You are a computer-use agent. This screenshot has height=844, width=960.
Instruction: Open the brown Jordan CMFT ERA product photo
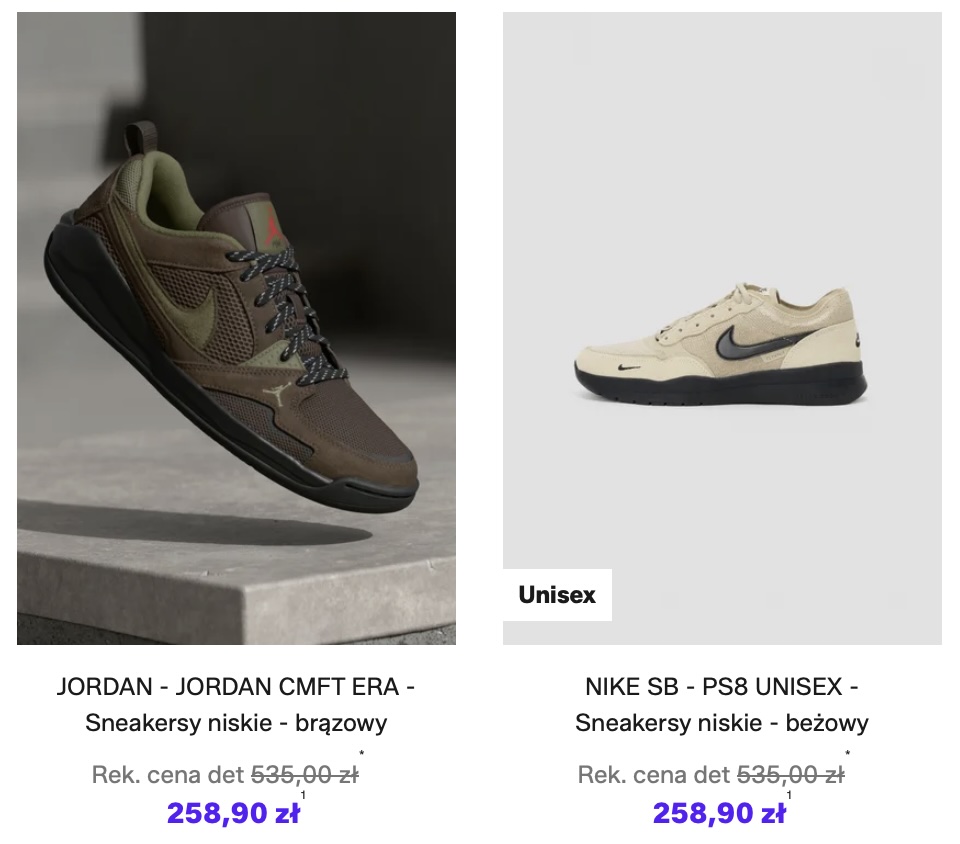[x=236, y=328]
